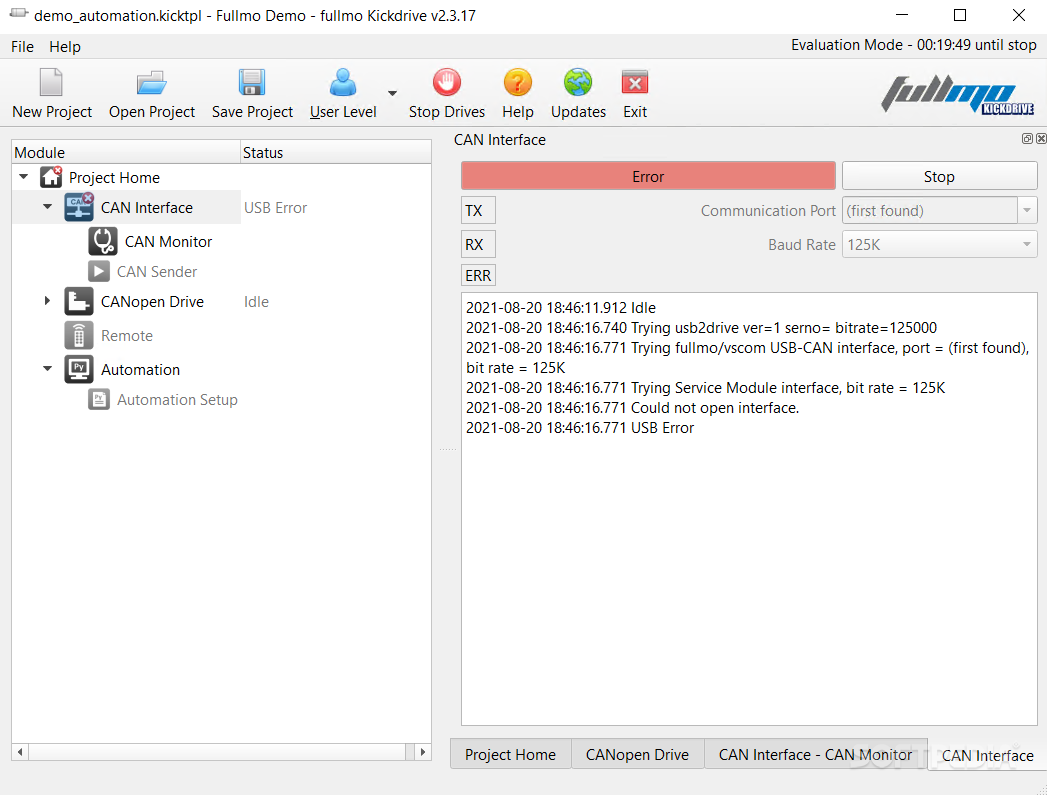This screenshot has height=795, width=1047.
Task: Select Remote control icon in tree
Action: pyautogui.click(x=79, y=335)
